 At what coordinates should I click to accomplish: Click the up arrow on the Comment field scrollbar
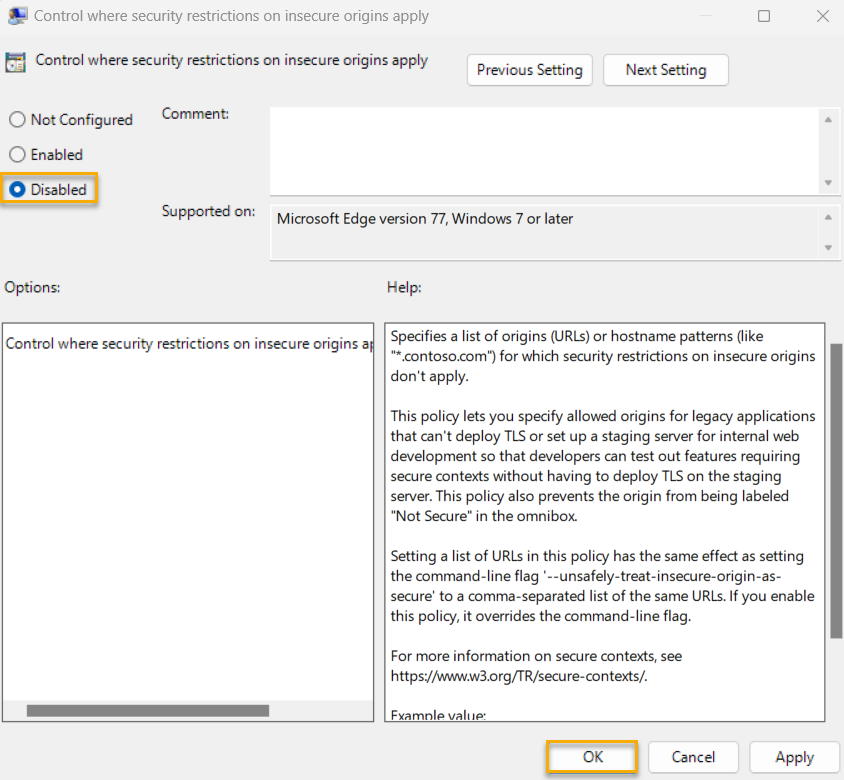[830, 118]
